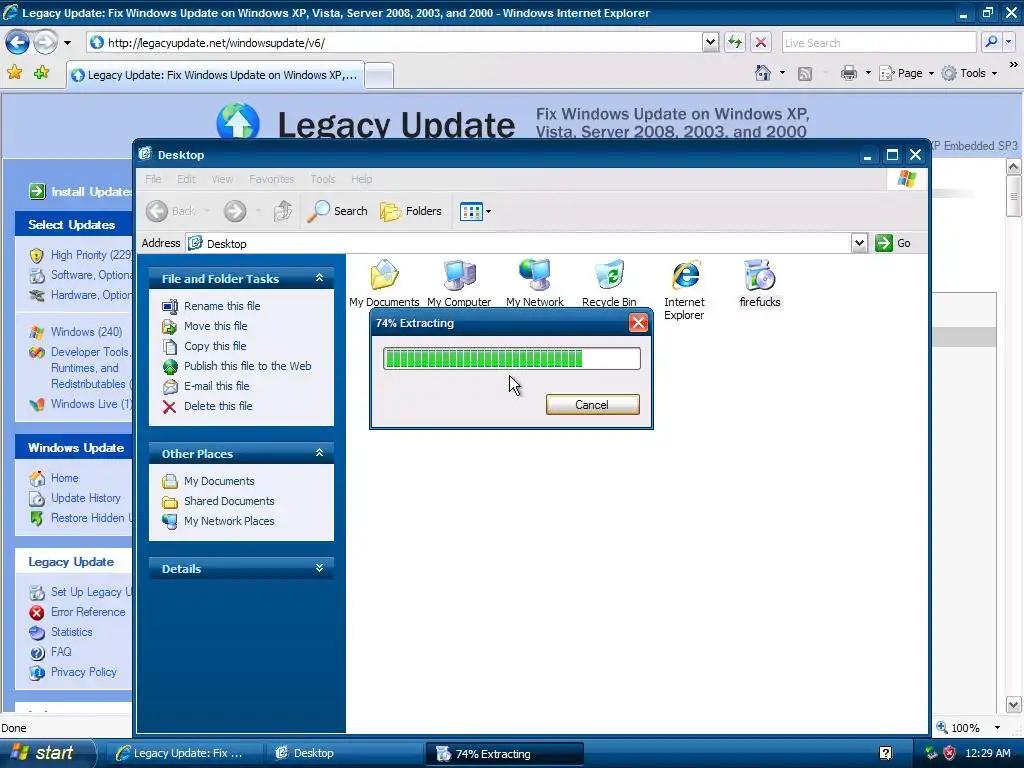
Task: Click the IE URL address field
Action: tap(394, 42)
